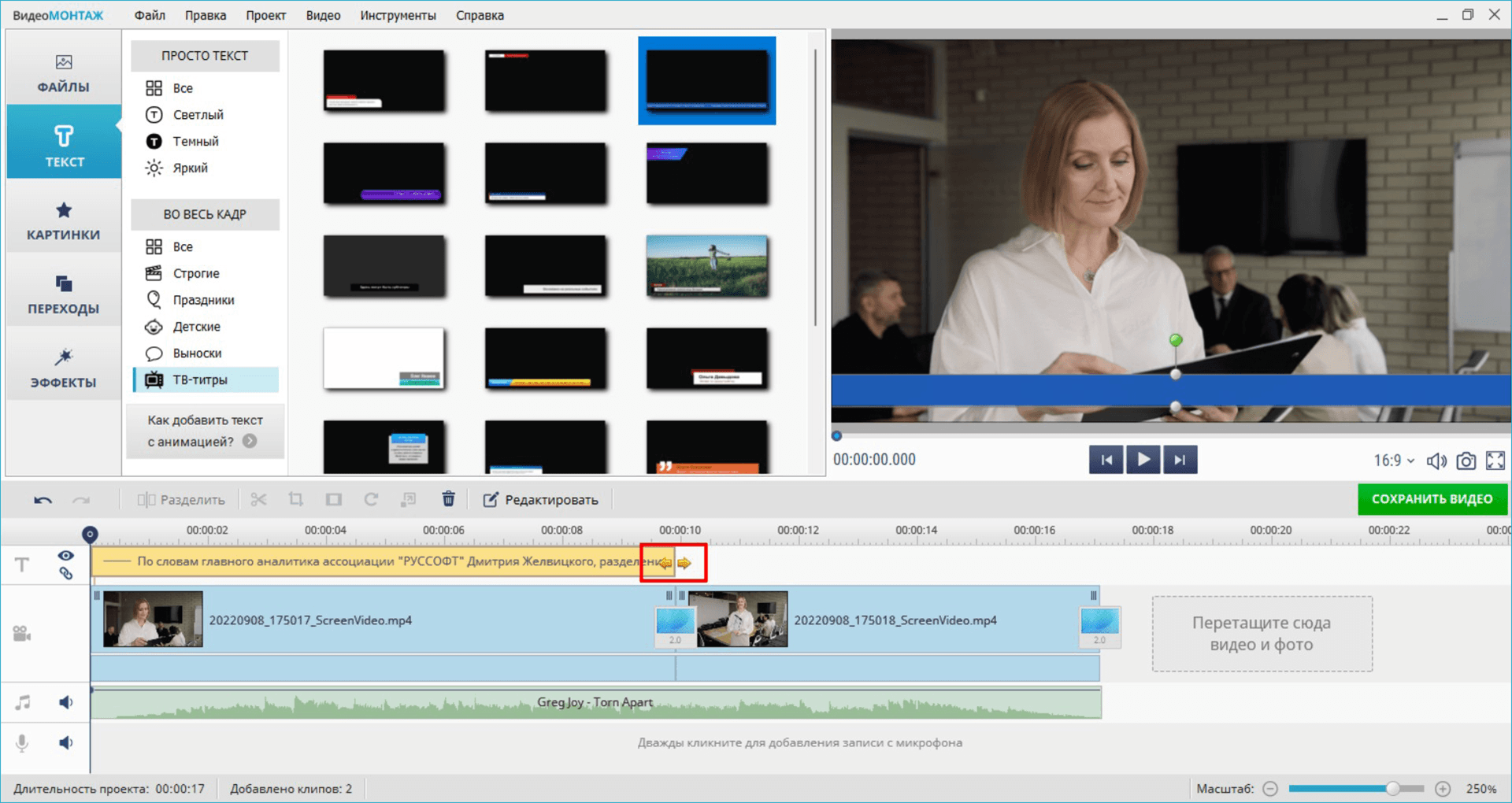Image resolution: width=1512 pixels, height=803 pixels.
Task: Open the Инструменты menu
Action: tap(398, 15)
